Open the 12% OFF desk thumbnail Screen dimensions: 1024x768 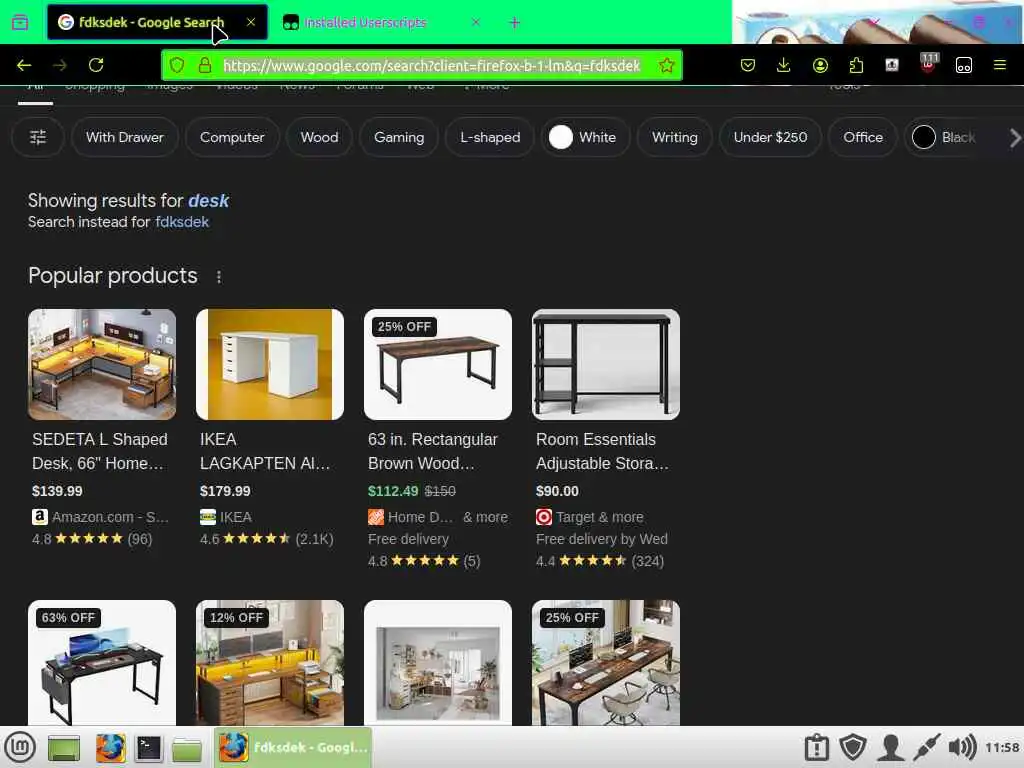click(270, 662)
